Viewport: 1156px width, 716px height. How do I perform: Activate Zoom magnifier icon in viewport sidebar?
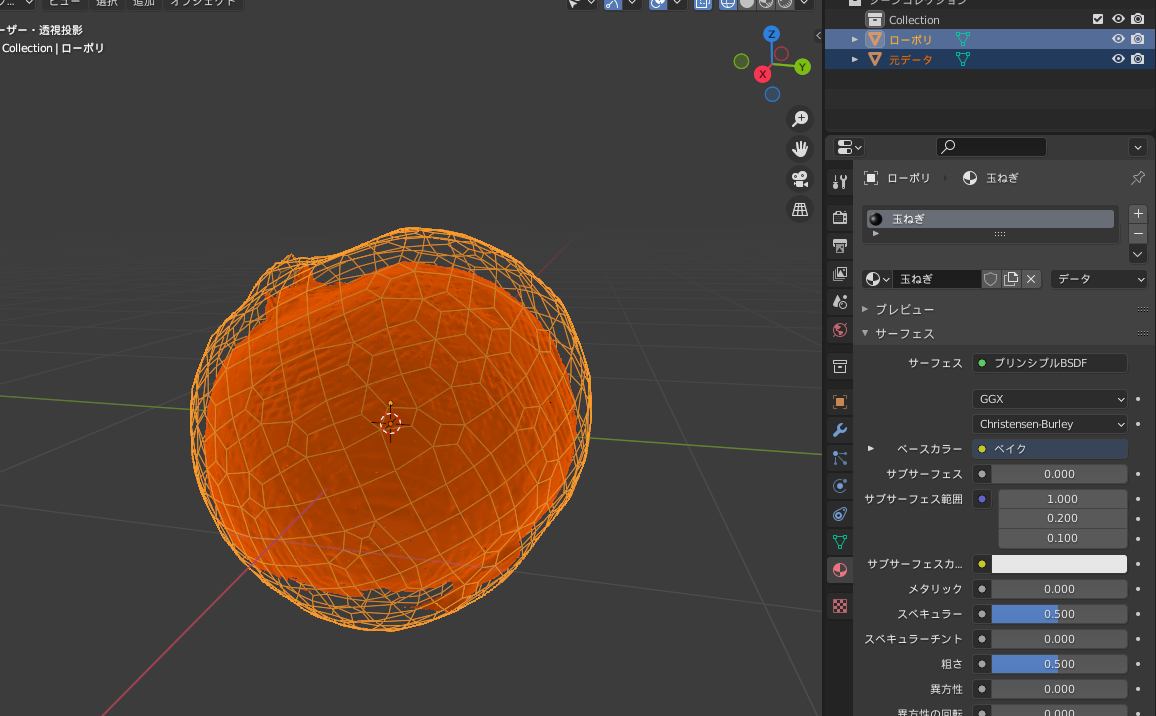pyautogui.click(x=800, y=118)
